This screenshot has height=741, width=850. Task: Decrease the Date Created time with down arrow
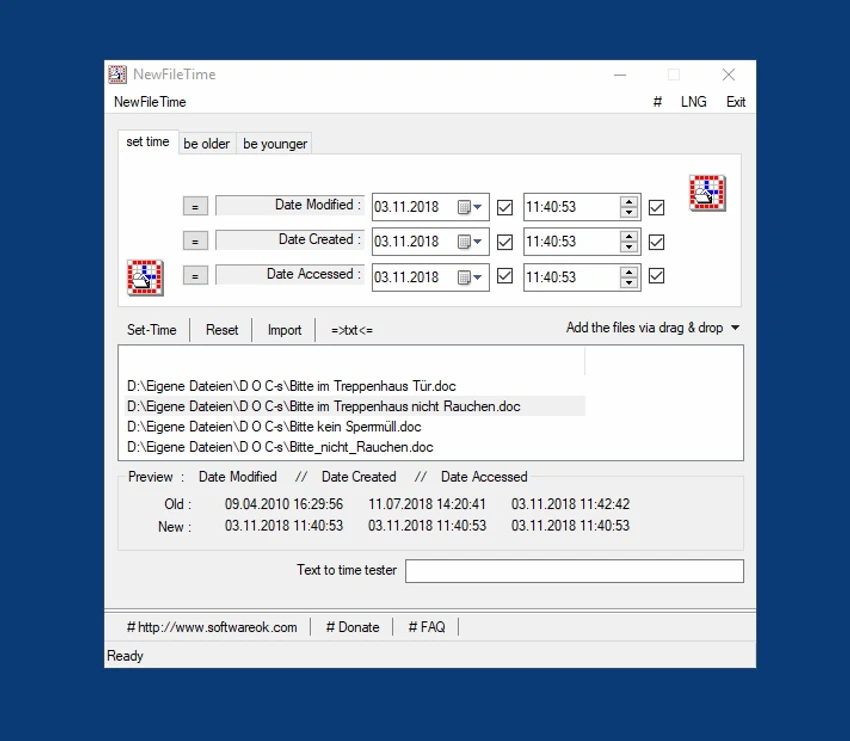[x=629, y=247]
